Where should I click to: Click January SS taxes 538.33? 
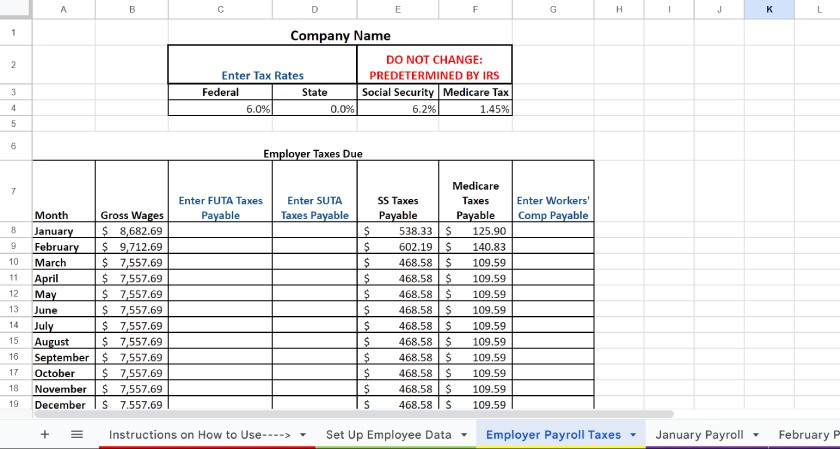point(398,231)
